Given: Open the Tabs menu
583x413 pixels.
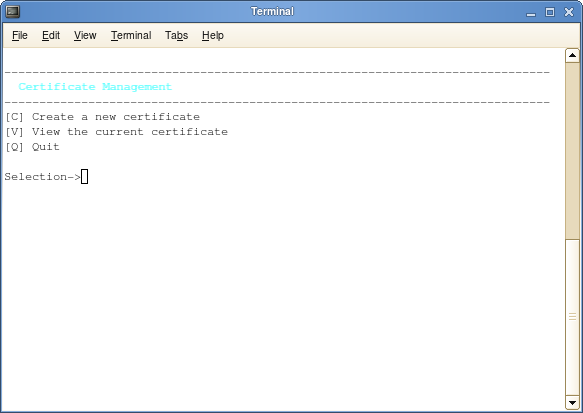Looking at the screenshot, I should point(176,35).
